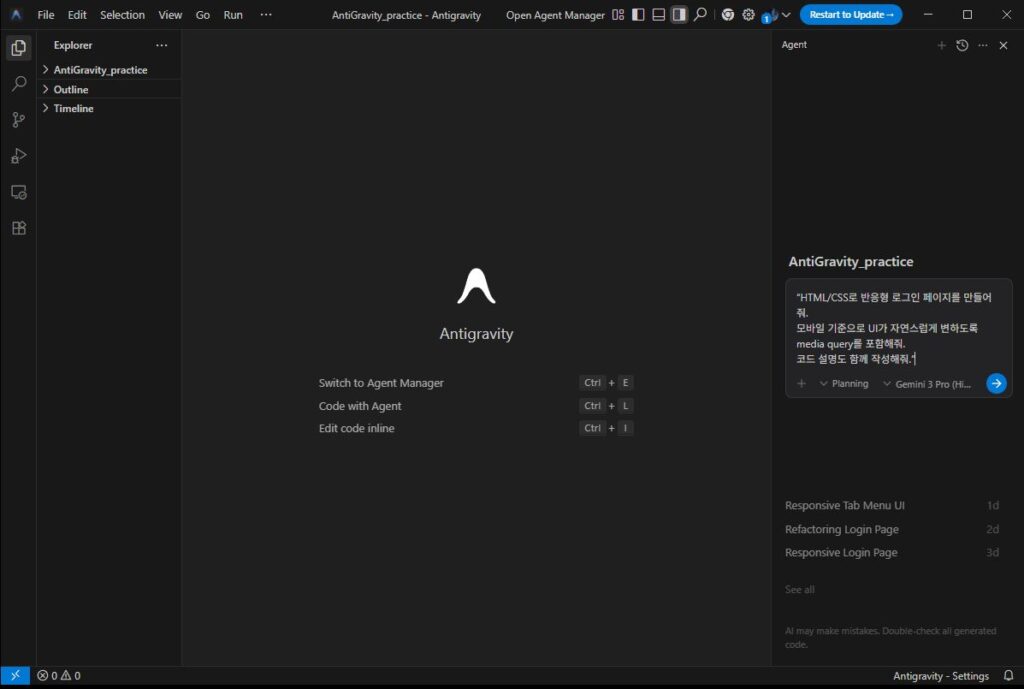This screenshot has width=1024, height=689.
Task: Open the settings gear in title bar
Action: coord(748,15)
